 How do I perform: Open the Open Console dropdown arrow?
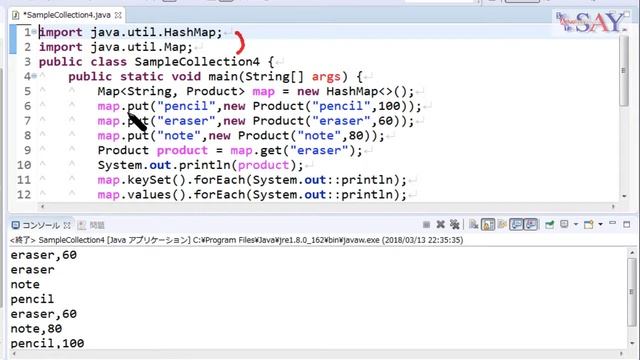600,224
